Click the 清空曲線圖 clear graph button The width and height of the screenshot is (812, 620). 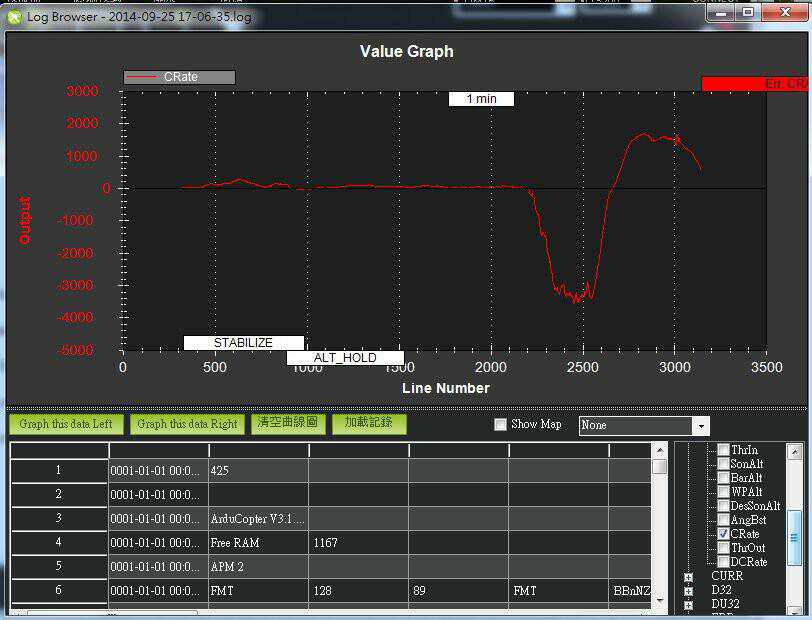[287, 423]
